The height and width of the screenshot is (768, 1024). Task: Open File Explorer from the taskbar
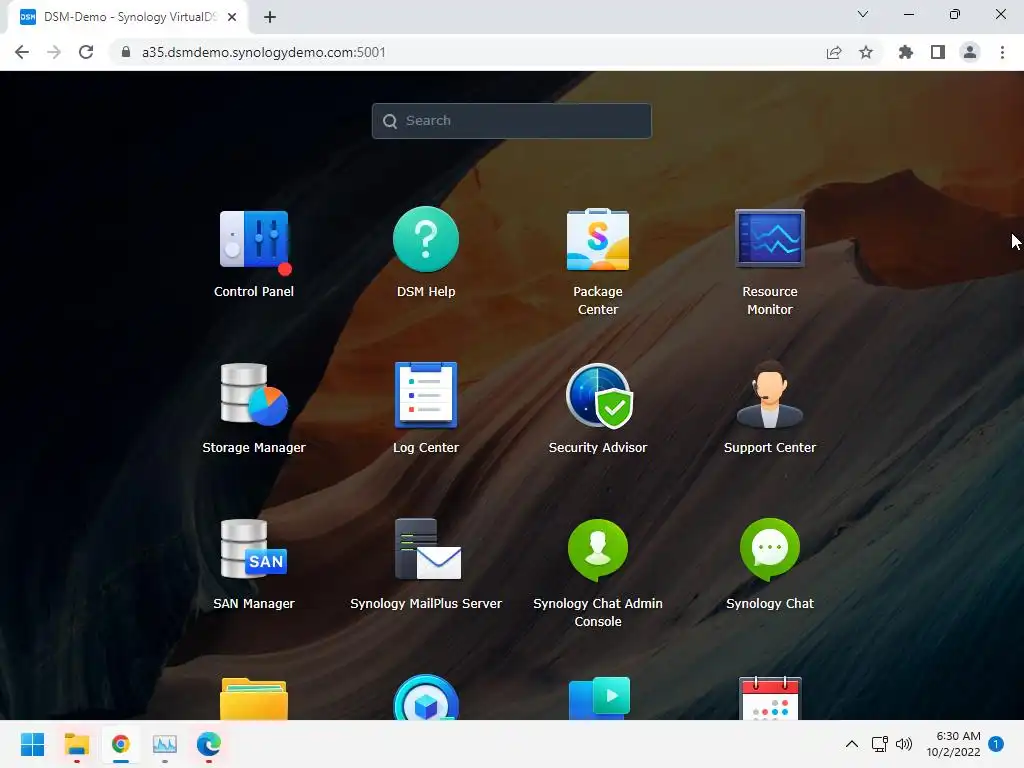coord(76,744)
